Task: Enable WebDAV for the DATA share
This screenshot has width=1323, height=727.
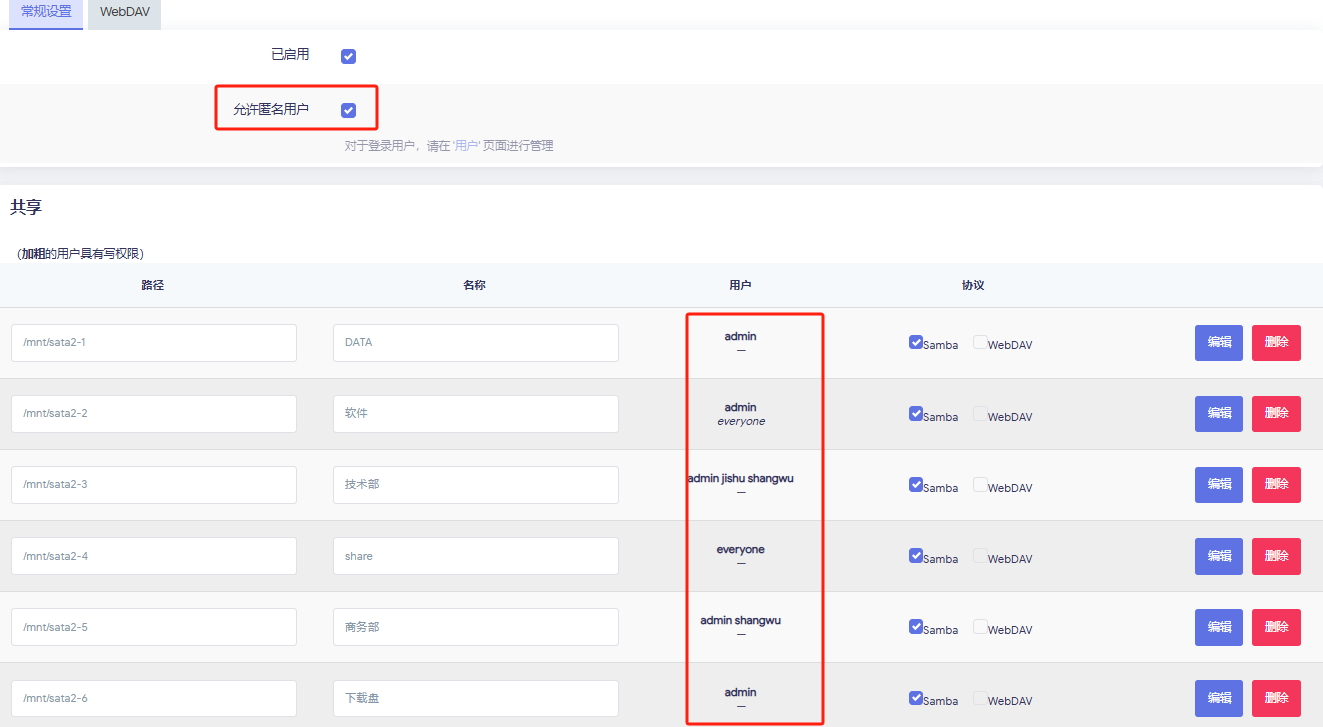Action: [980, 342]
